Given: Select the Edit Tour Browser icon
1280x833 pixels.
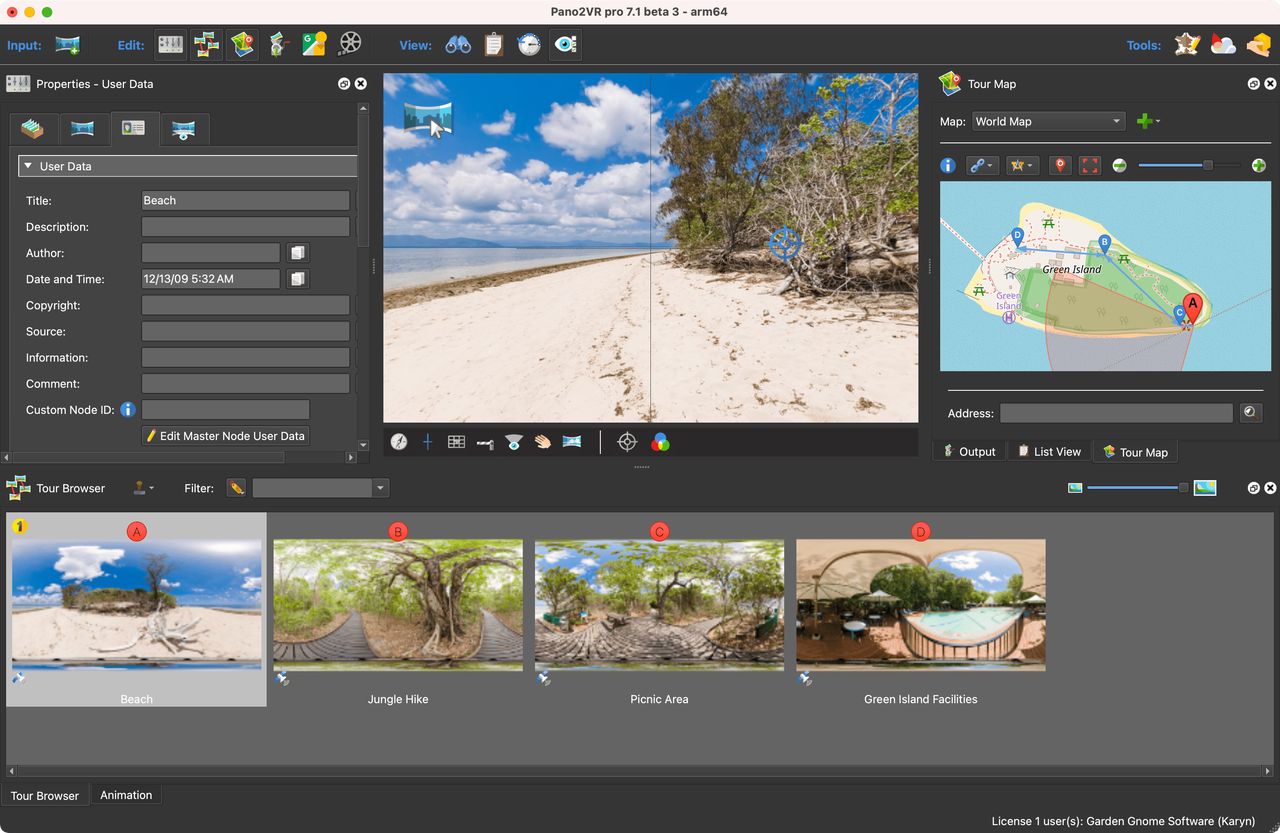Looking at the screenshot, I should (206, 44).
